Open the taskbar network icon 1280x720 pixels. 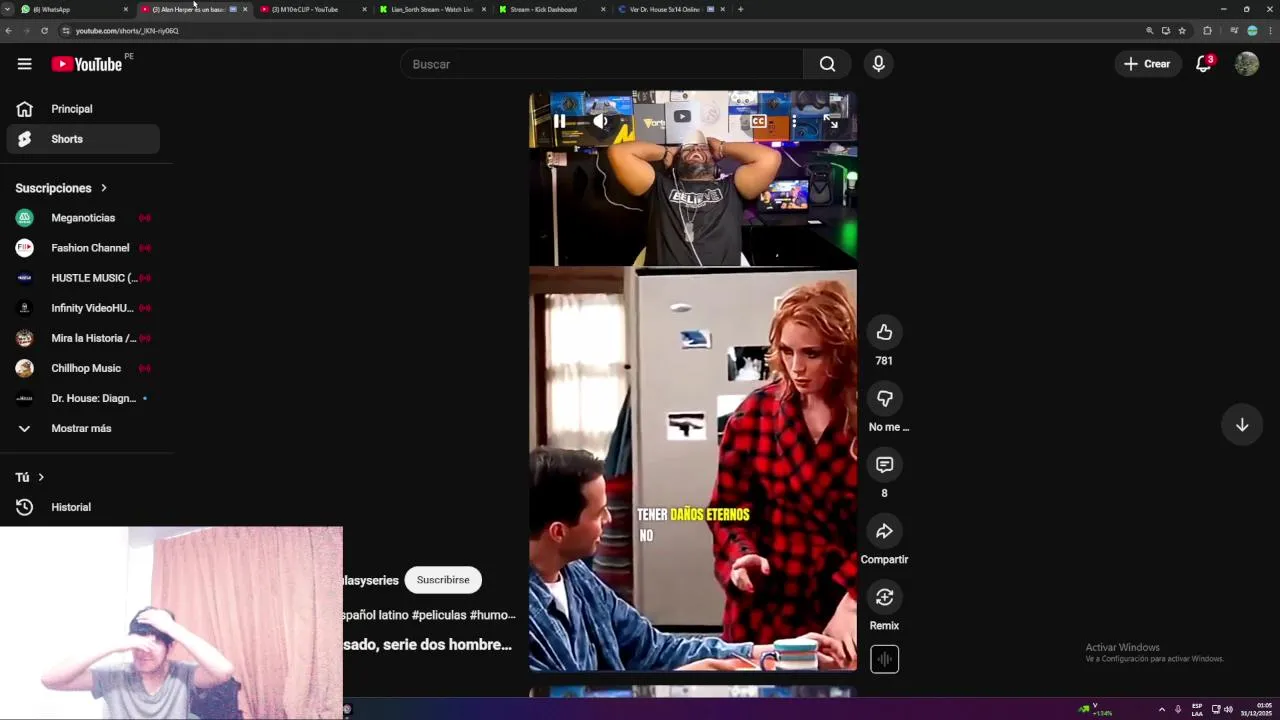(x=1216, y=709)
